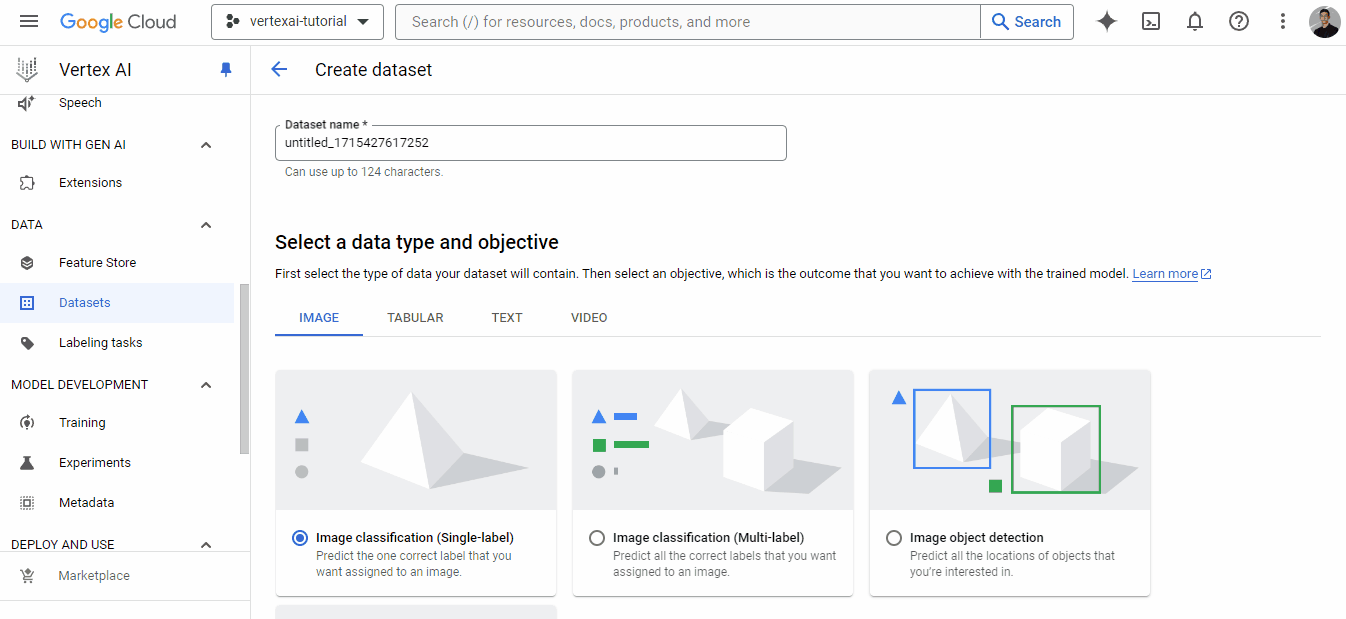
Task: Click the Metadata icon in sidebar
Action: [x=27, y=503]
